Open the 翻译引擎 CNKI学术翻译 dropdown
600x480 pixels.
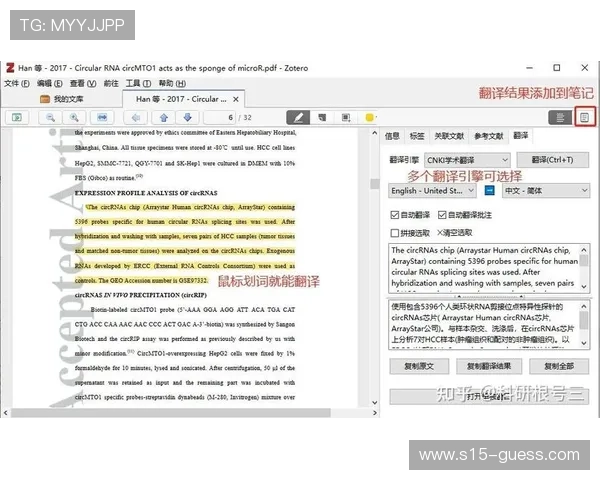467,160
